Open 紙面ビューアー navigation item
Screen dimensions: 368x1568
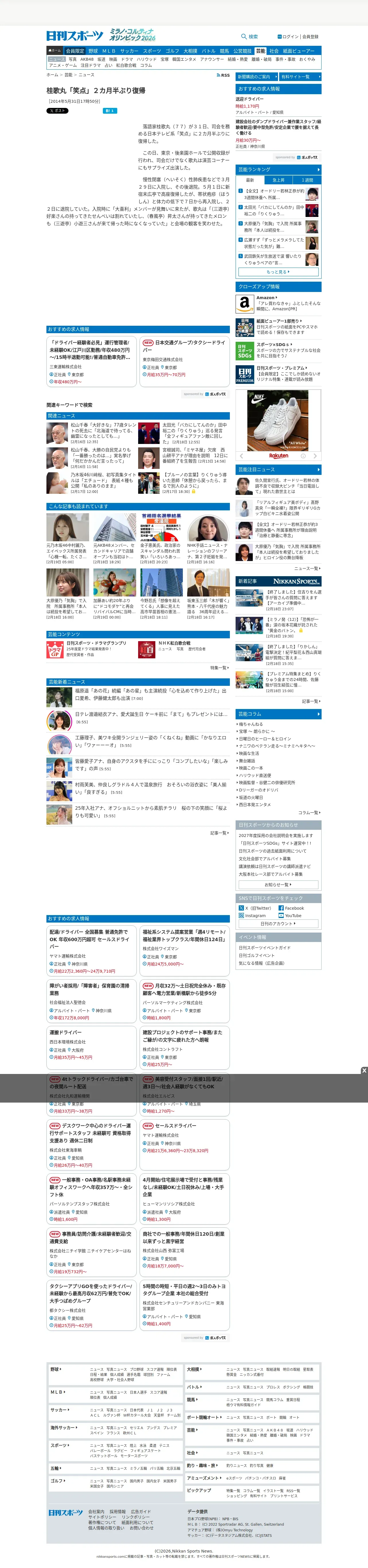[x=299, y=51]
